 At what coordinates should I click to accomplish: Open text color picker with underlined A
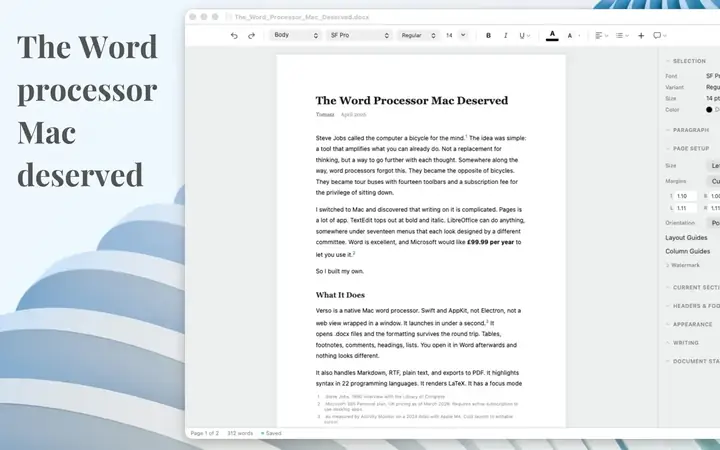pos(552,35)
